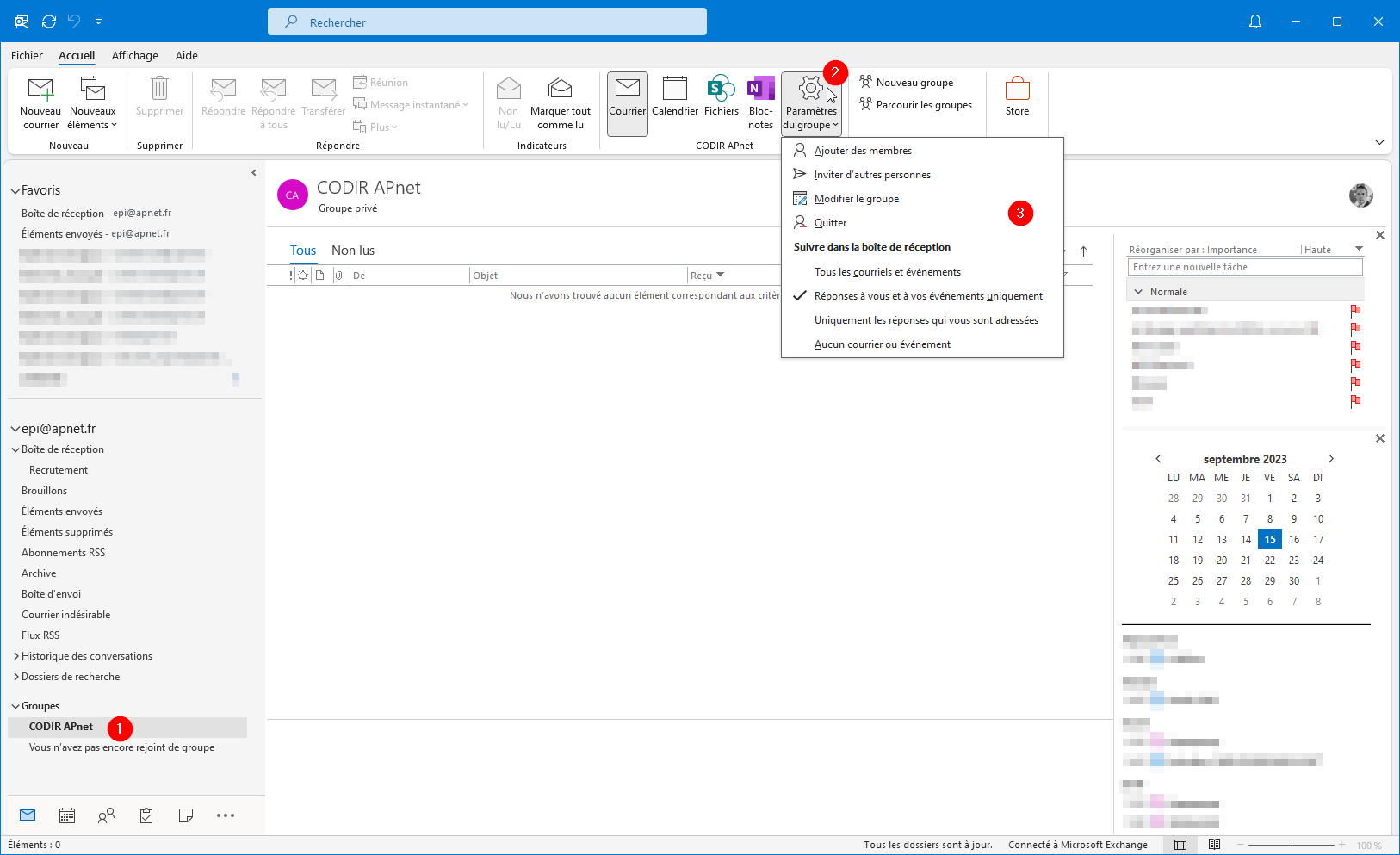Click the notifications bell icon
This screenshot has height=855, width=1400.
tap(1255, 22)
